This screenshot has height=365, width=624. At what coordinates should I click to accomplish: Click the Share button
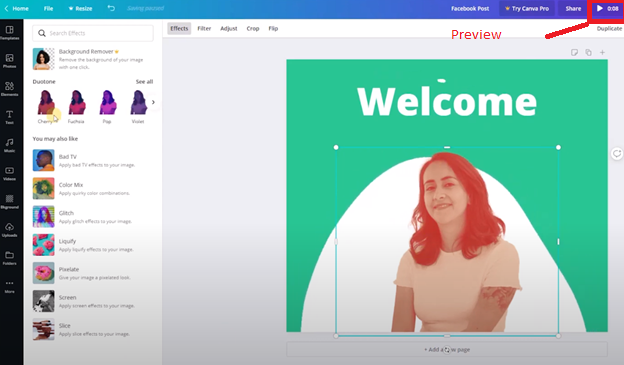pos(573,8)
